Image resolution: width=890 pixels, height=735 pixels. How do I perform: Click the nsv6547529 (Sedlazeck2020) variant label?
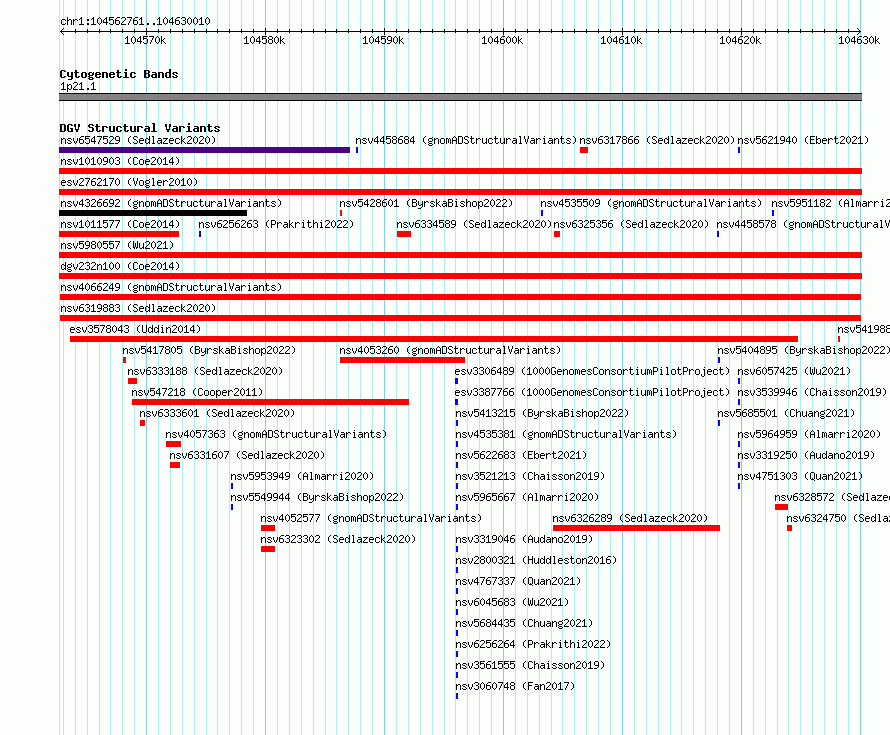(x=138, y=140)
